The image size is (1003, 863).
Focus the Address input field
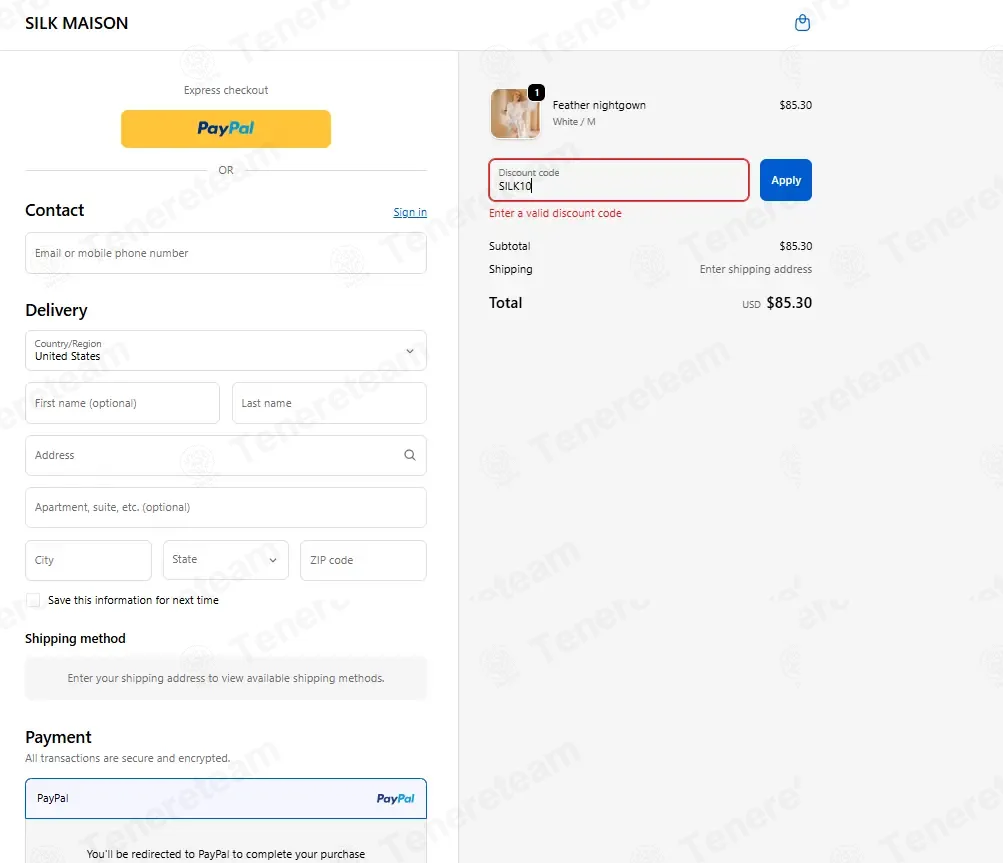(x=226, y=455)
